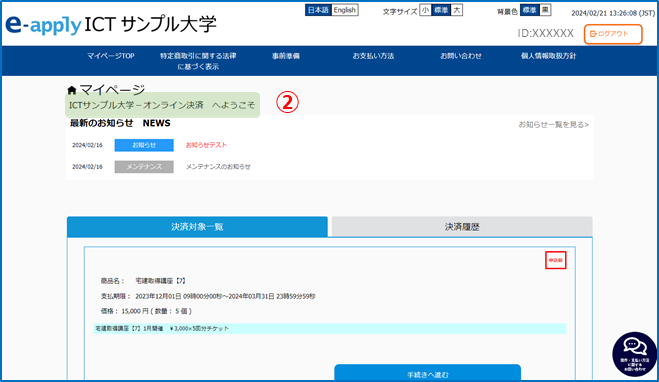Open お支払い方法 menu item
This screenshot has height=382, width=659.
click(373, 56)
